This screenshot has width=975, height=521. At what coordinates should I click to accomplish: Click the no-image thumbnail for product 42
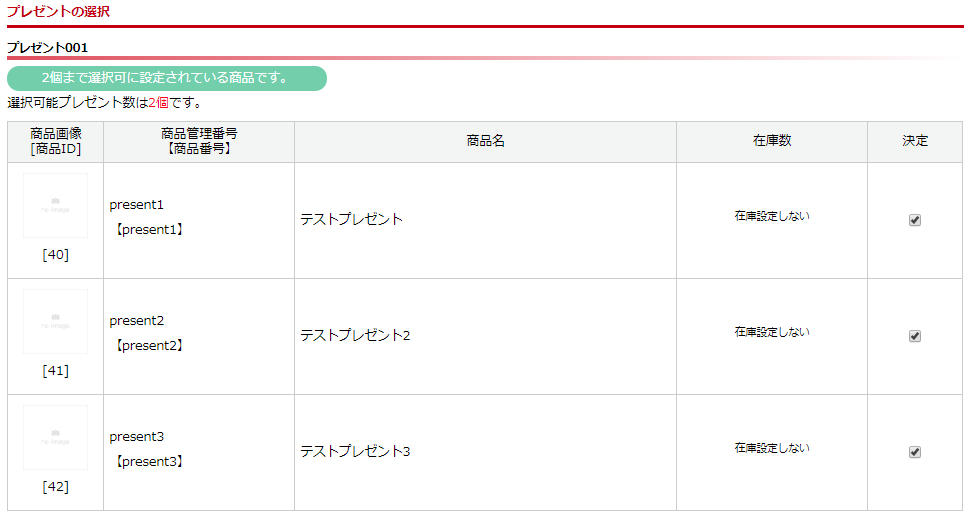click(x=55, y=438)
